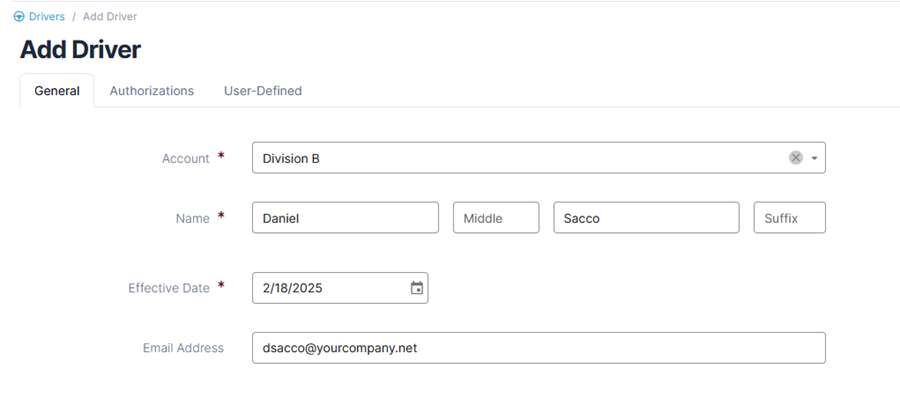
Task: Focus the Middle name field
Action: tap(496, 218)
